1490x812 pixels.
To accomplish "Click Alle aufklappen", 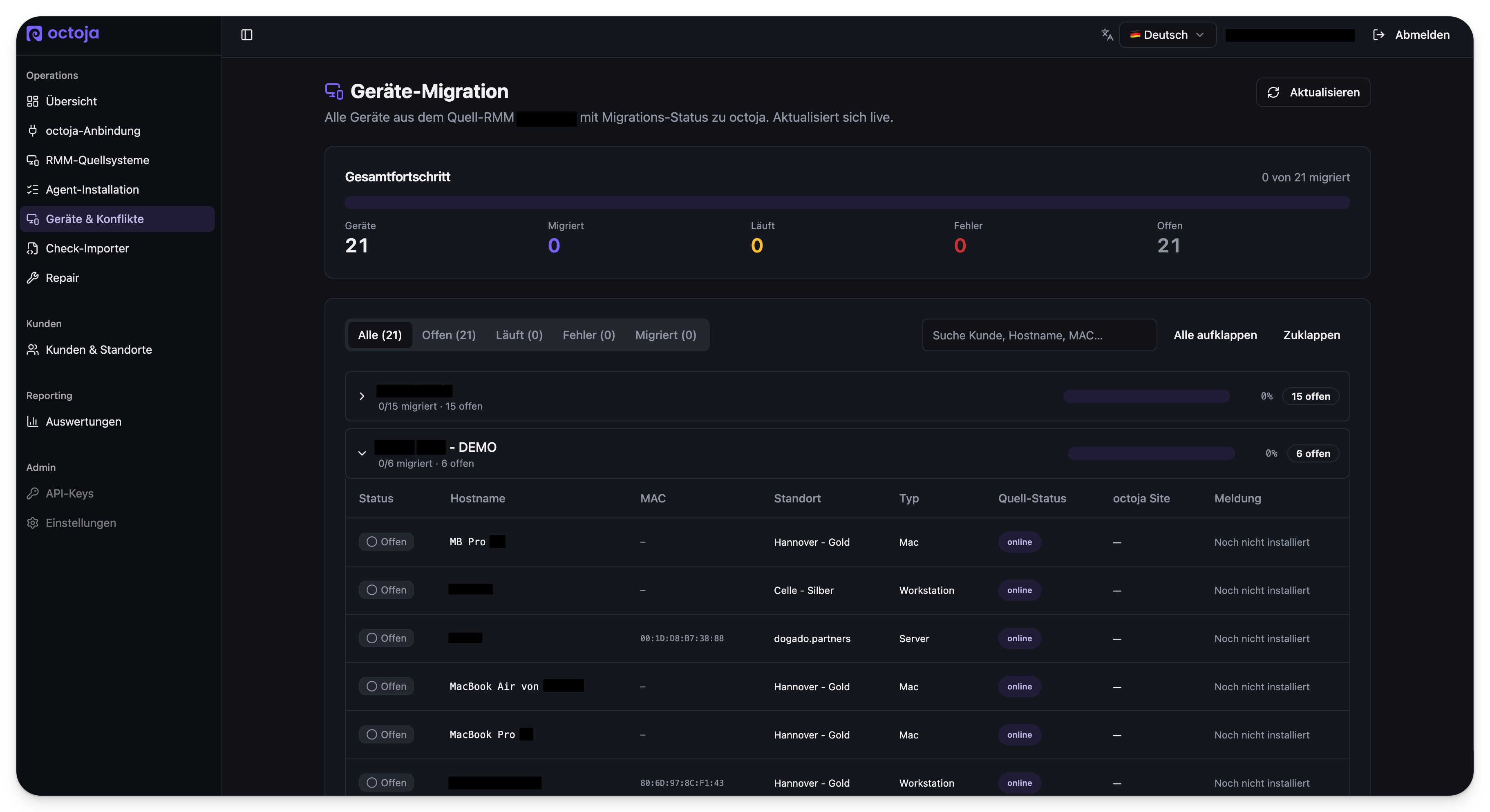I will click(1215, 335).
